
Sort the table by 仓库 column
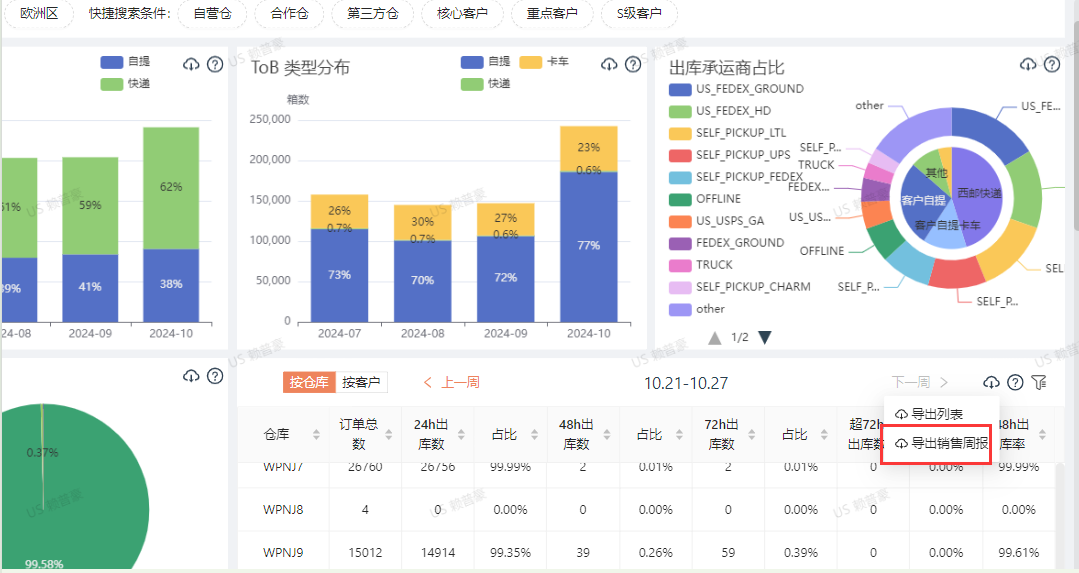[316, 435]
